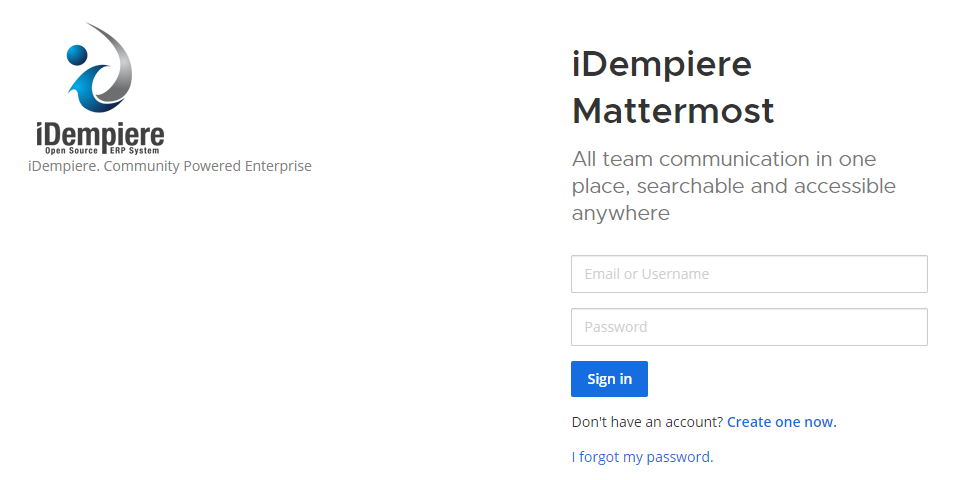Click the word 'iDempiere' in the large heading
The width and height of the screenshot is (962, 480).
(x=661, y=64)
